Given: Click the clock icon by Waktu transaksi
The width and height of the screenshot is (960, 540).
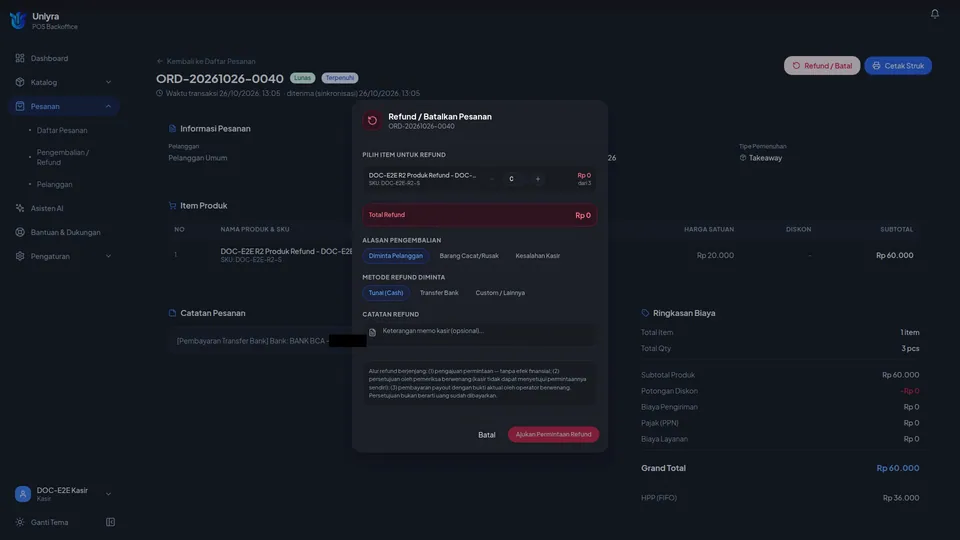Looking at the screenshot, I should pos(159,93).
